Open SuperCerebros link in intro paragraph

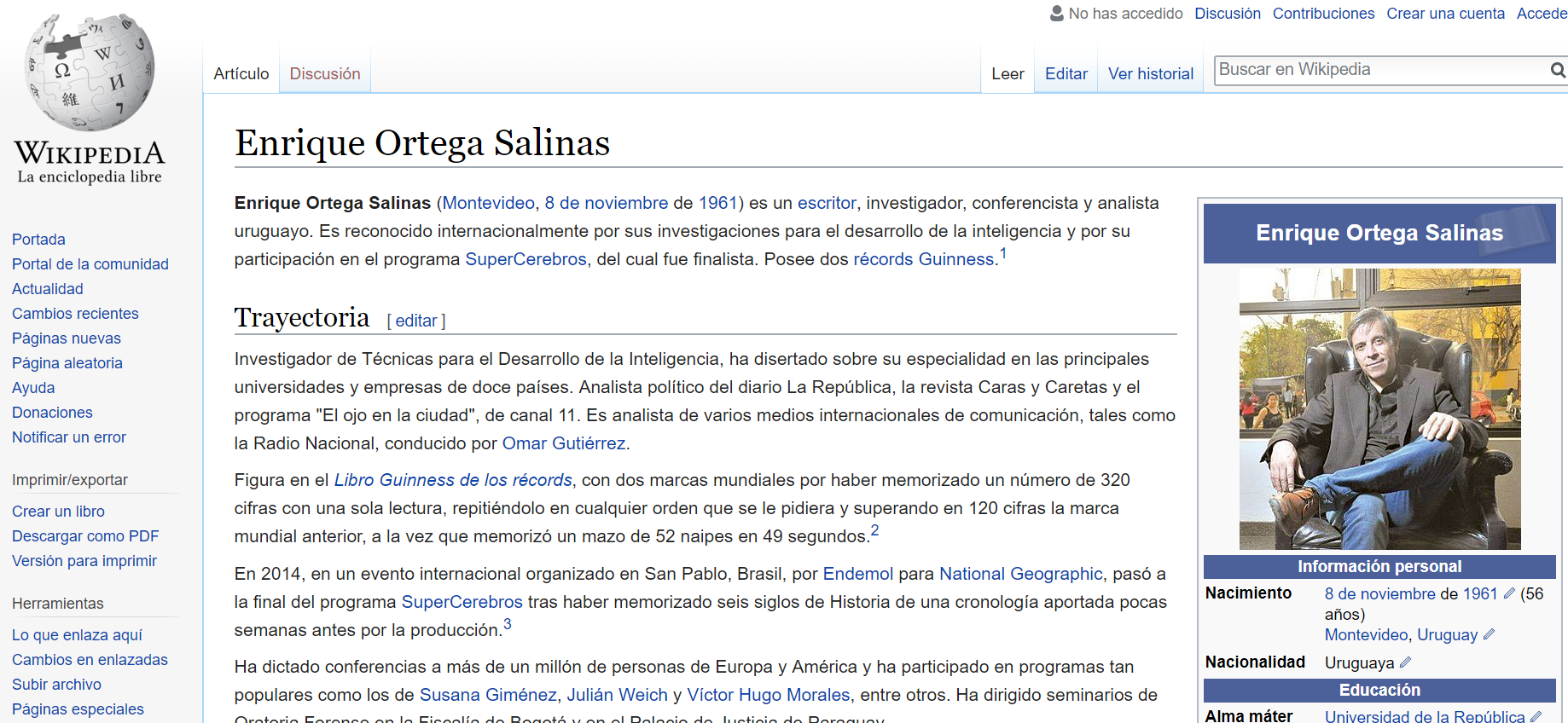tap(526, 259)
